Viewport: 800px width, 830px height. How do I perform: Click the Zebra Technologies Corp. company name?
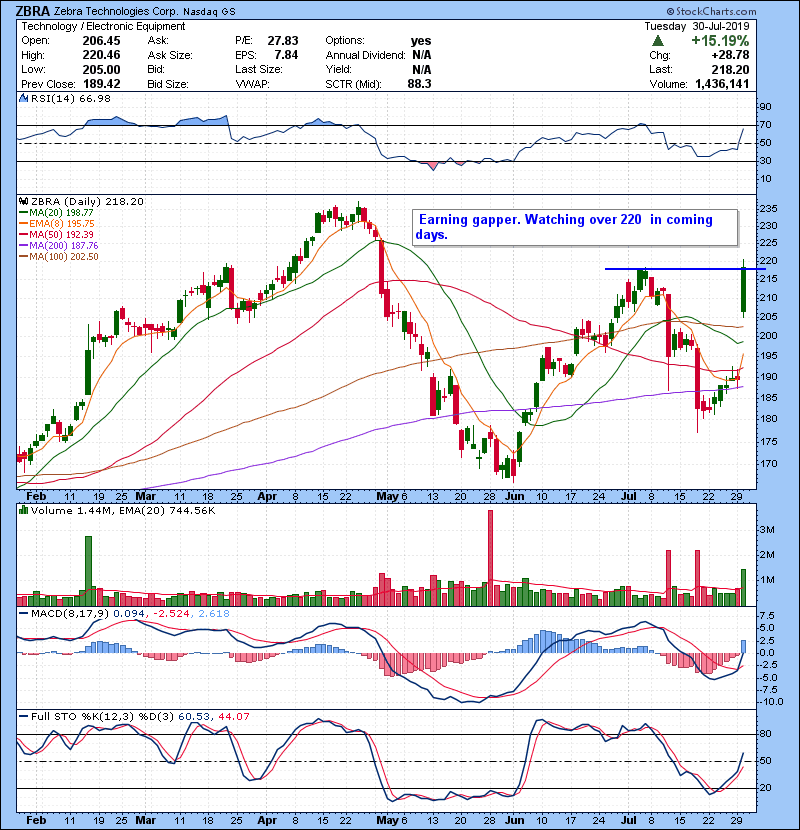(116, 11)
